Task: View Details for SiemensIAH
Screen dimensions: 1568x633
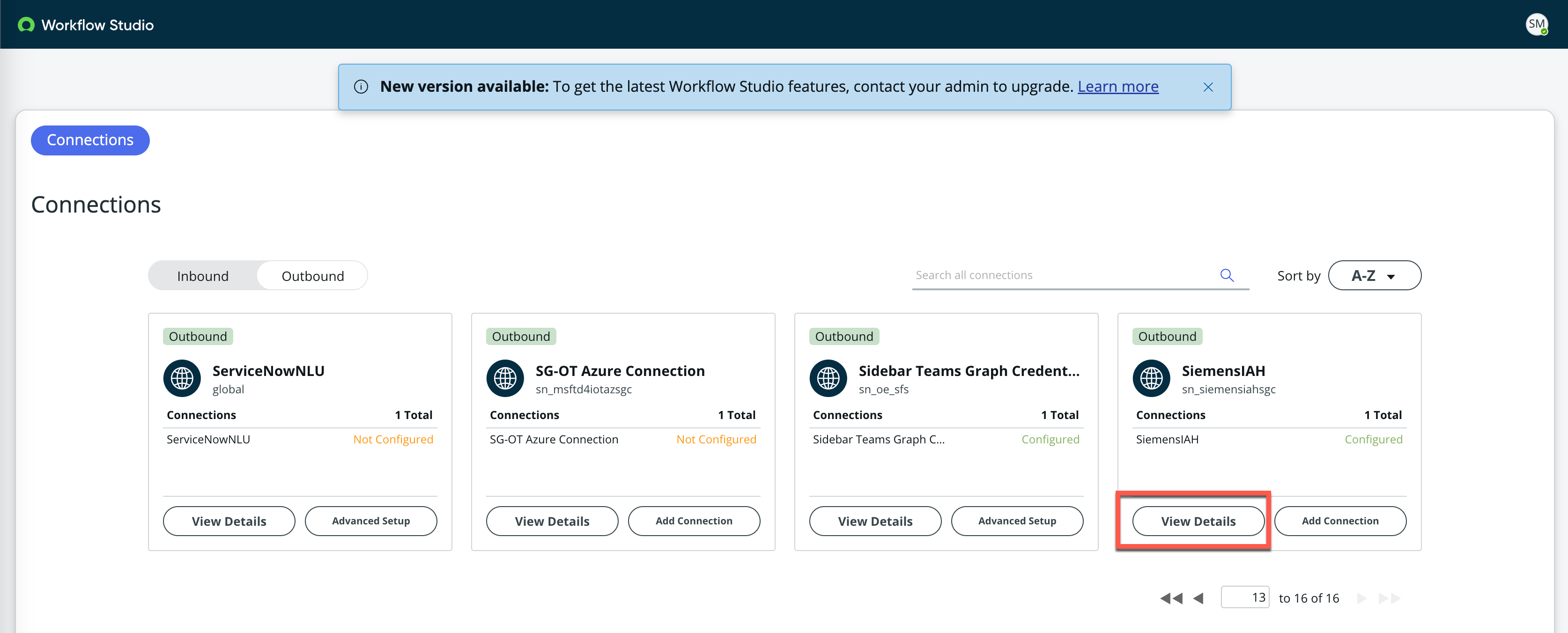Action: point(1198,521)
